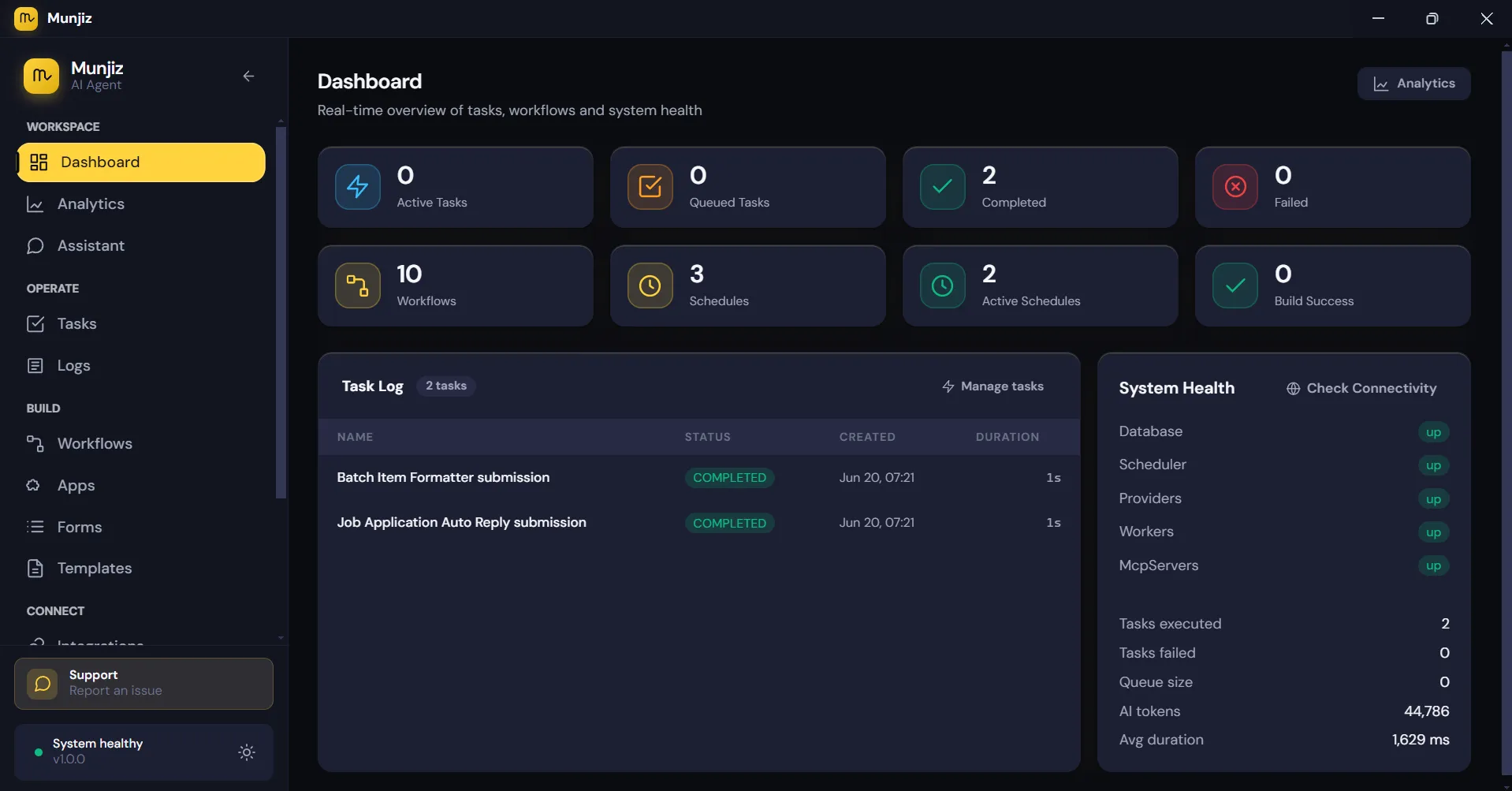Click the DURATION column header
The width and height of the screenshot is (1512, 791).
[1007, 437]
